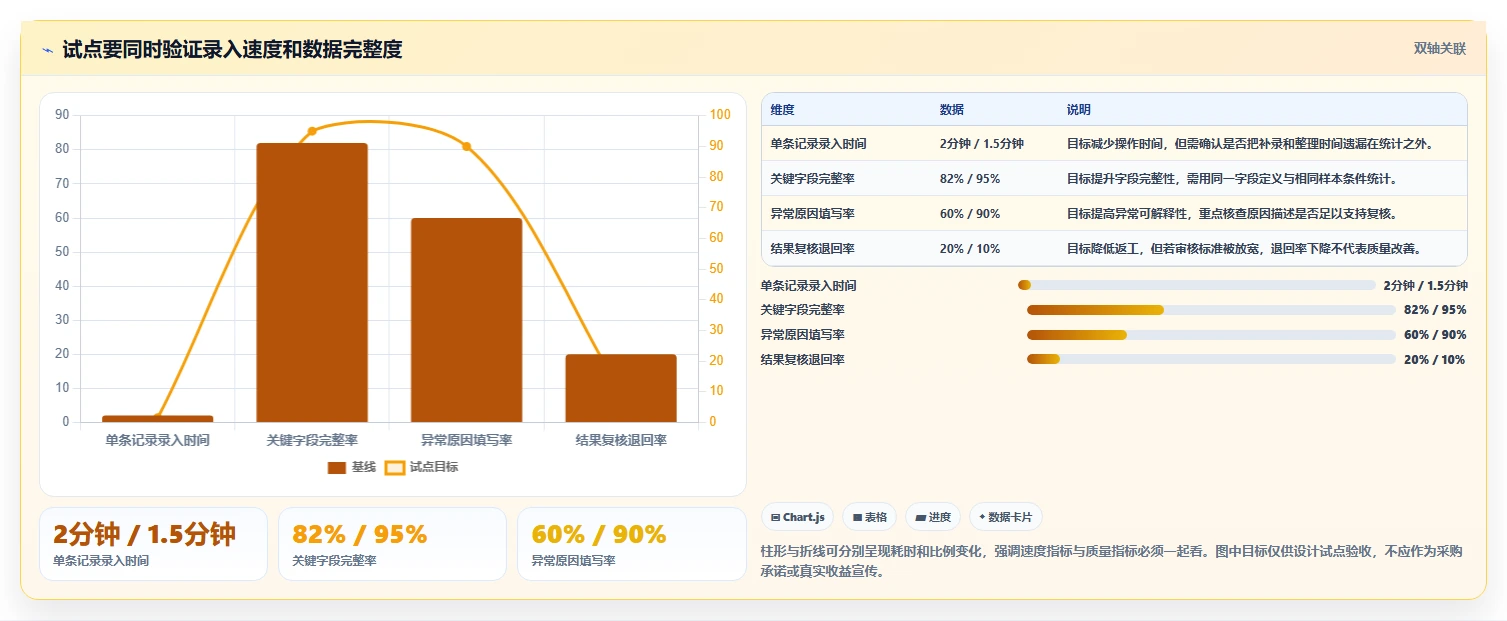Click the right axis value 100
This screenshot has width=1507, height=621.
point(721,115)
